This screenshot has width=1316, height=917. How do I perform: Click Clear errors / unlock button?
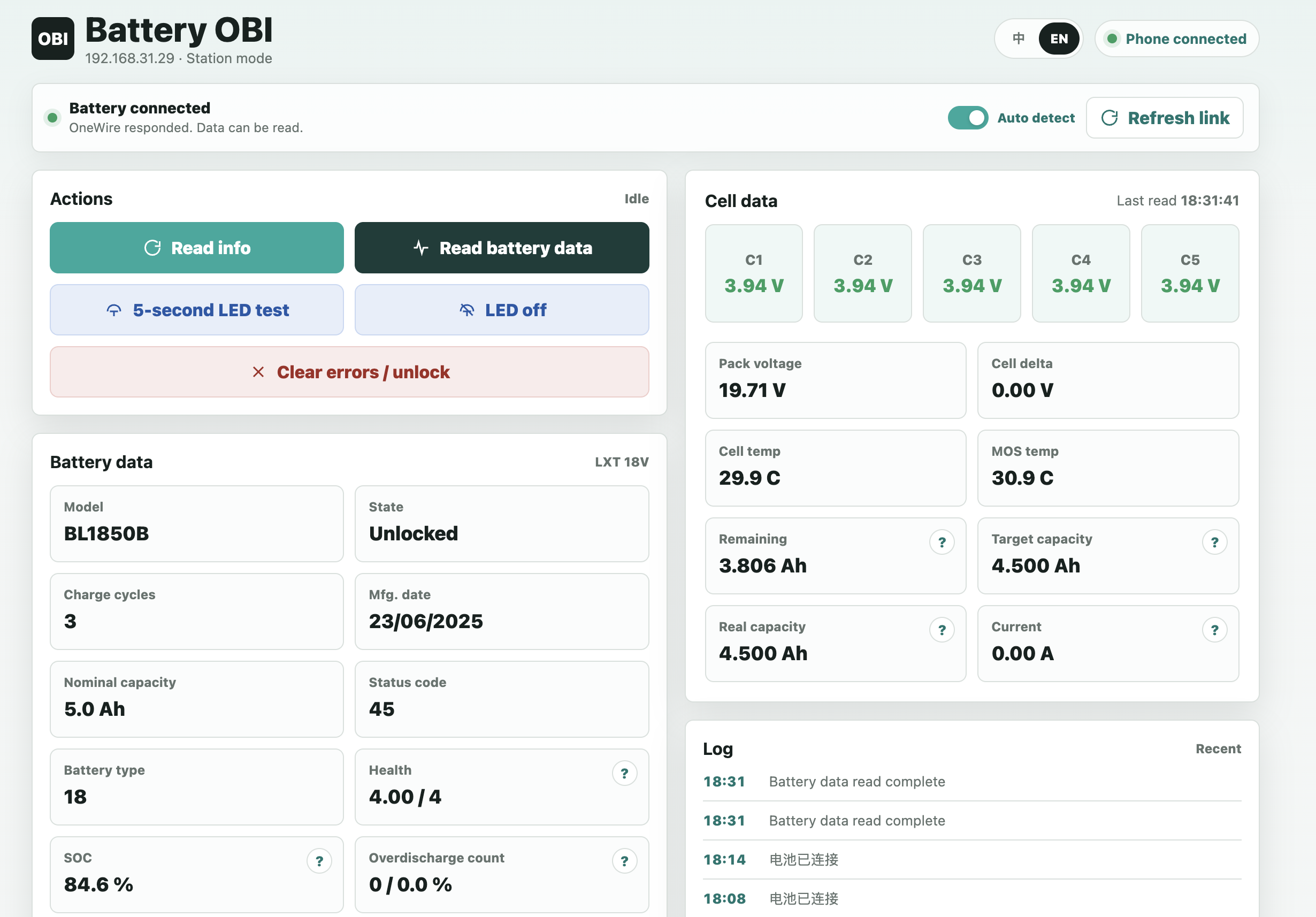[x=349, y=372]
